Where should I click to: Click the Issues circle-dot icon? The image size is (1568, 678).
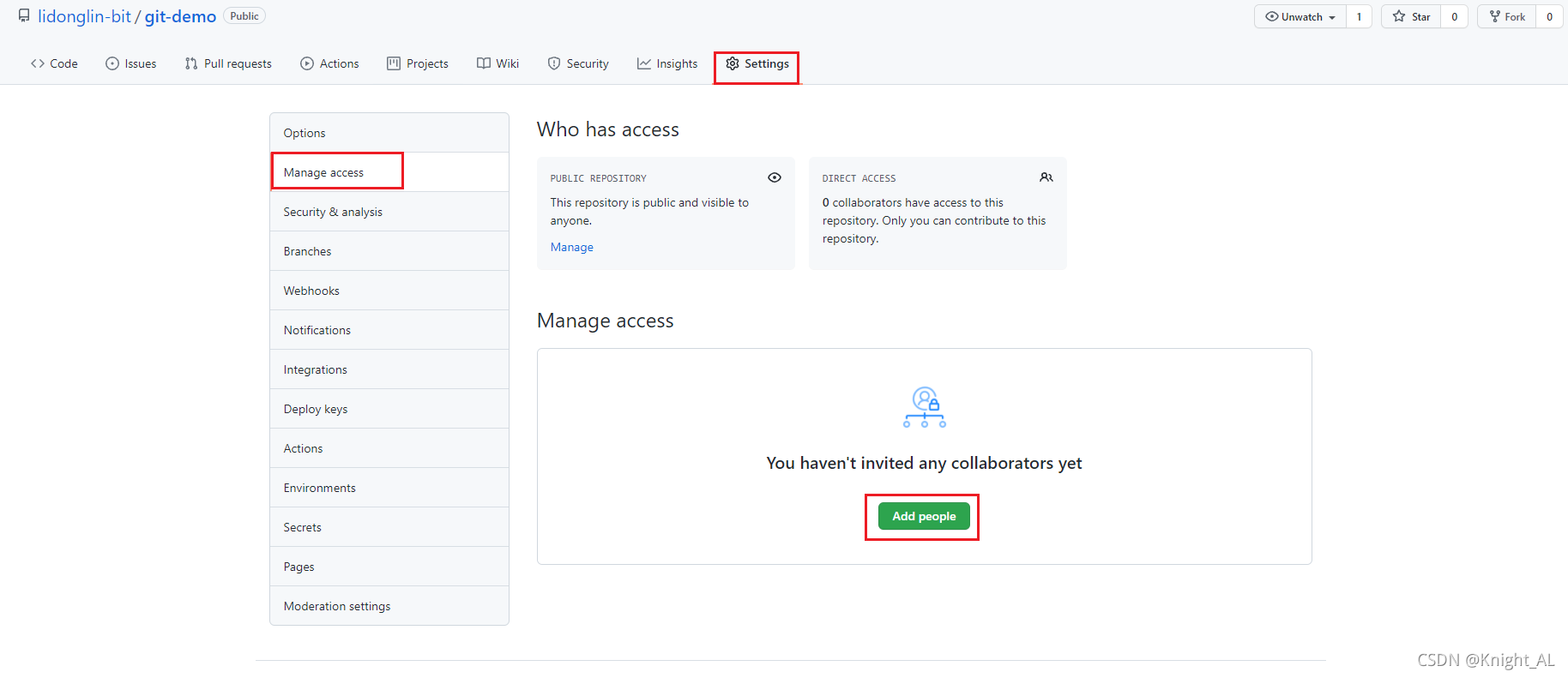point(112,63)
